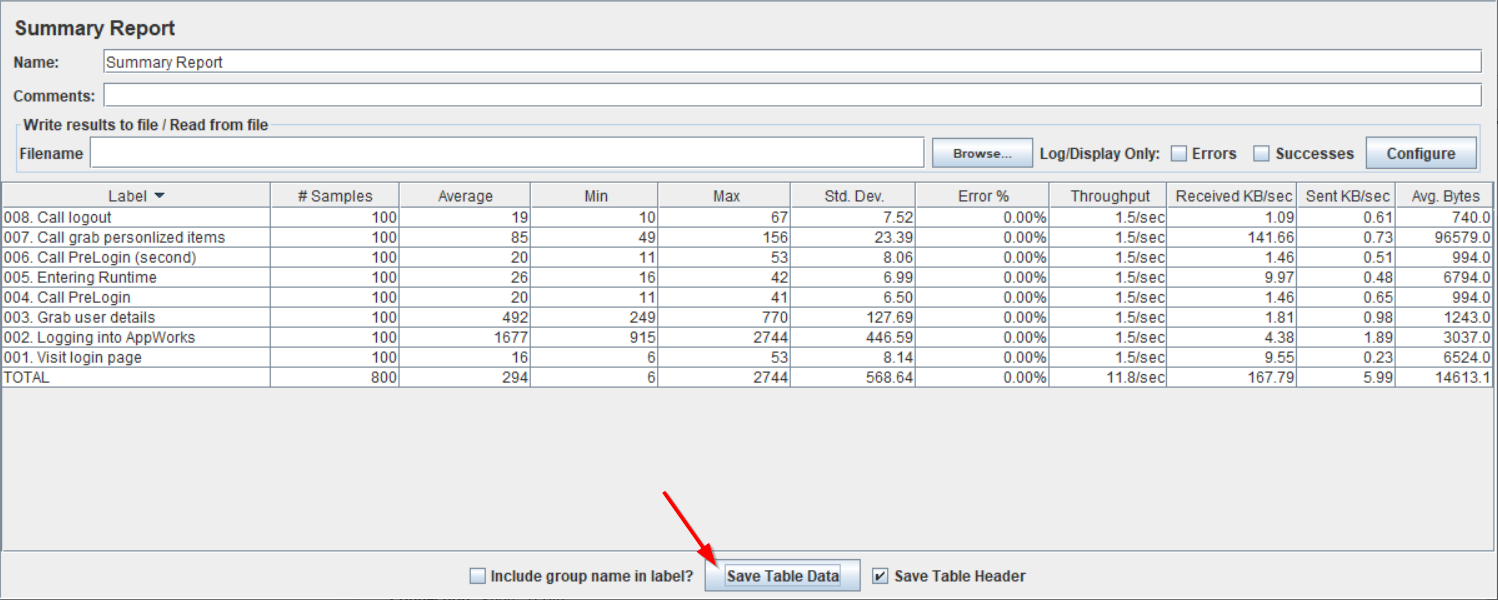1498x600 pixels.
Task: Click the Std. Dev. column header
Action: [853, 196]
